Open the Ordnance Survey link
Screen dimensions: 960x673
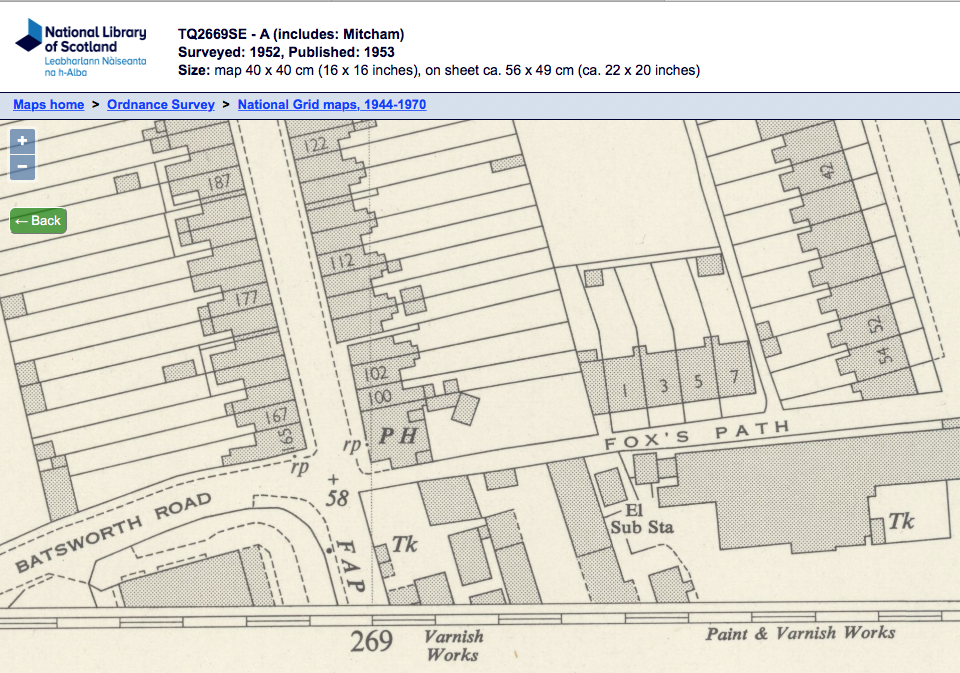[x=161, y=104]
